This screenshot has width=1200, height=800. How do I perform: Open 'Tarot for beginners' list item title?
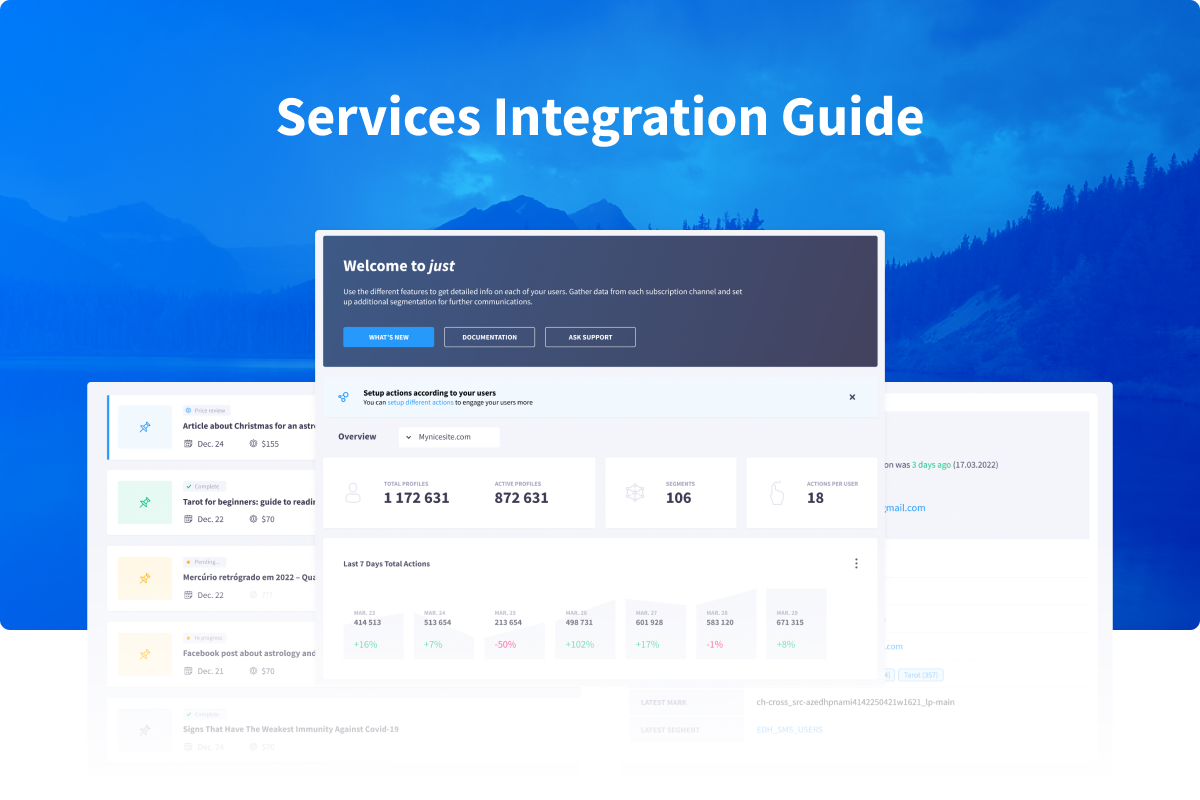tap(249, 502)
